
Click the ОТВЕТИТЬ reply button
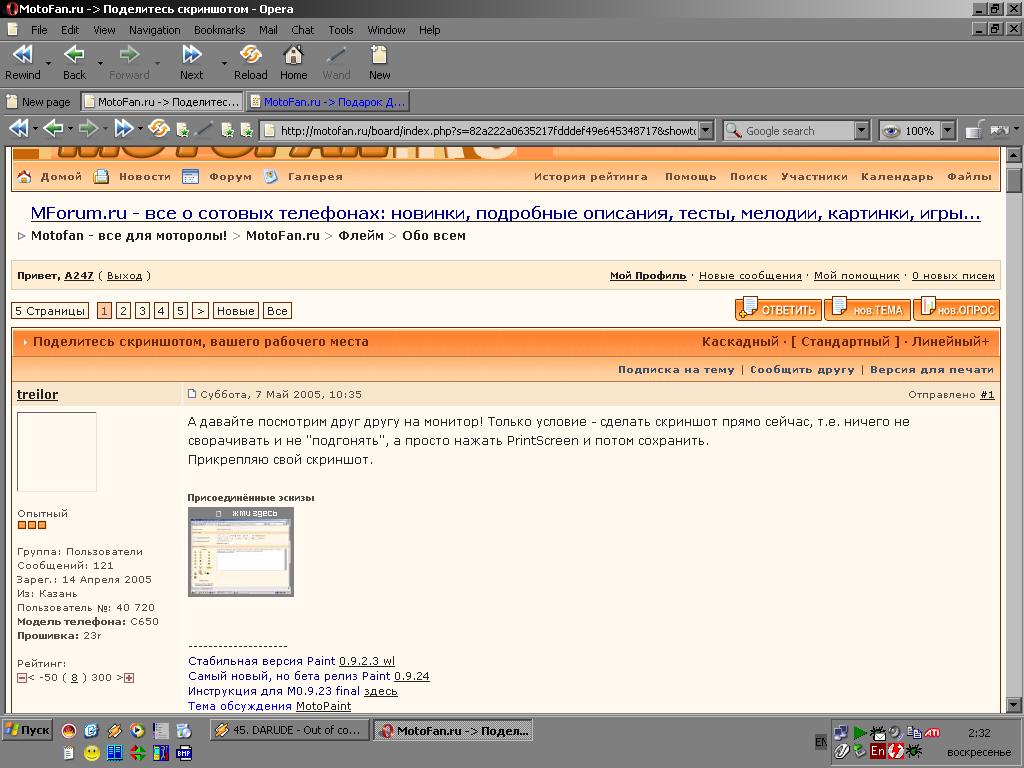coord(778,309)
